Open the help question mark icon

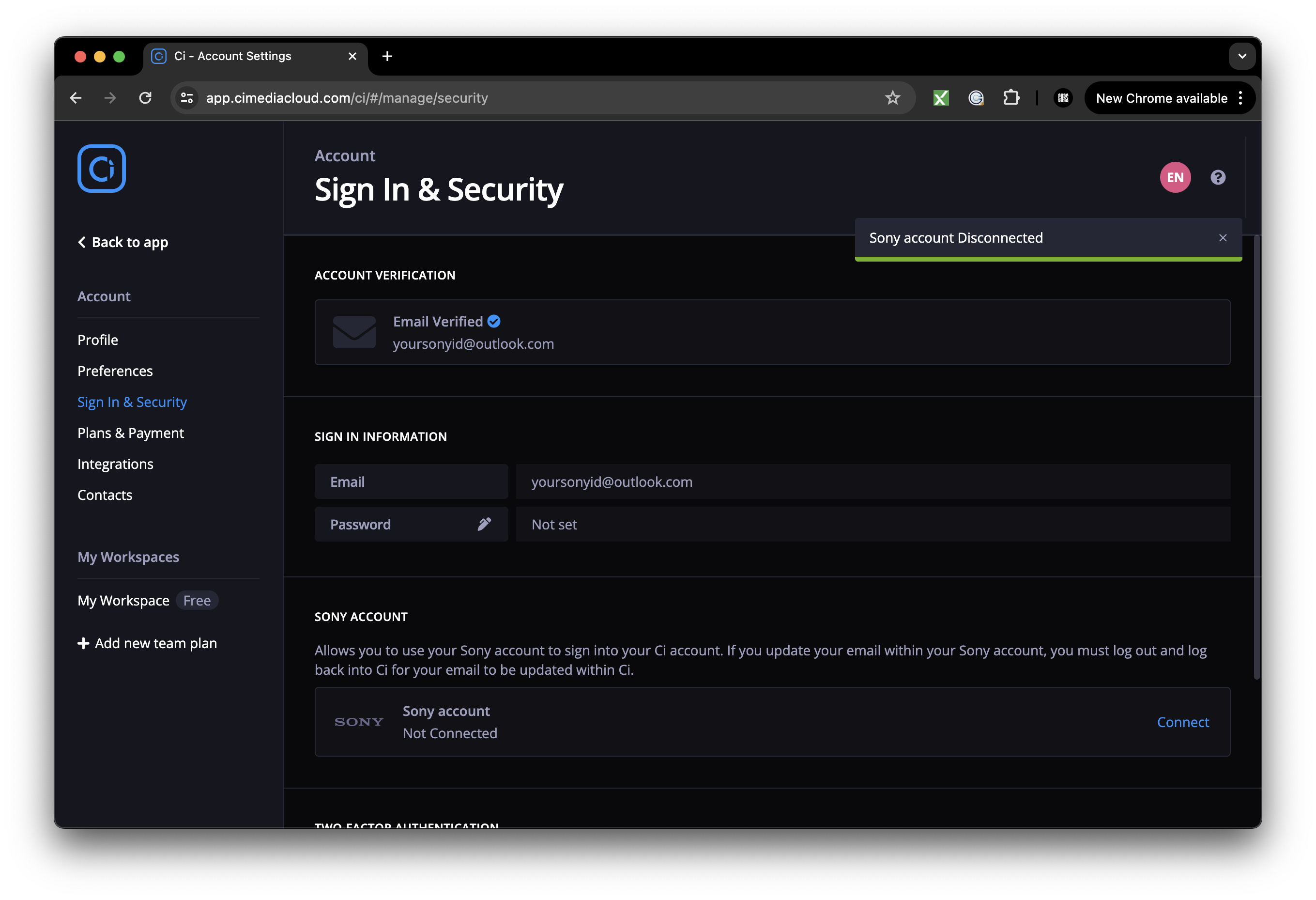pos(1218,177)
